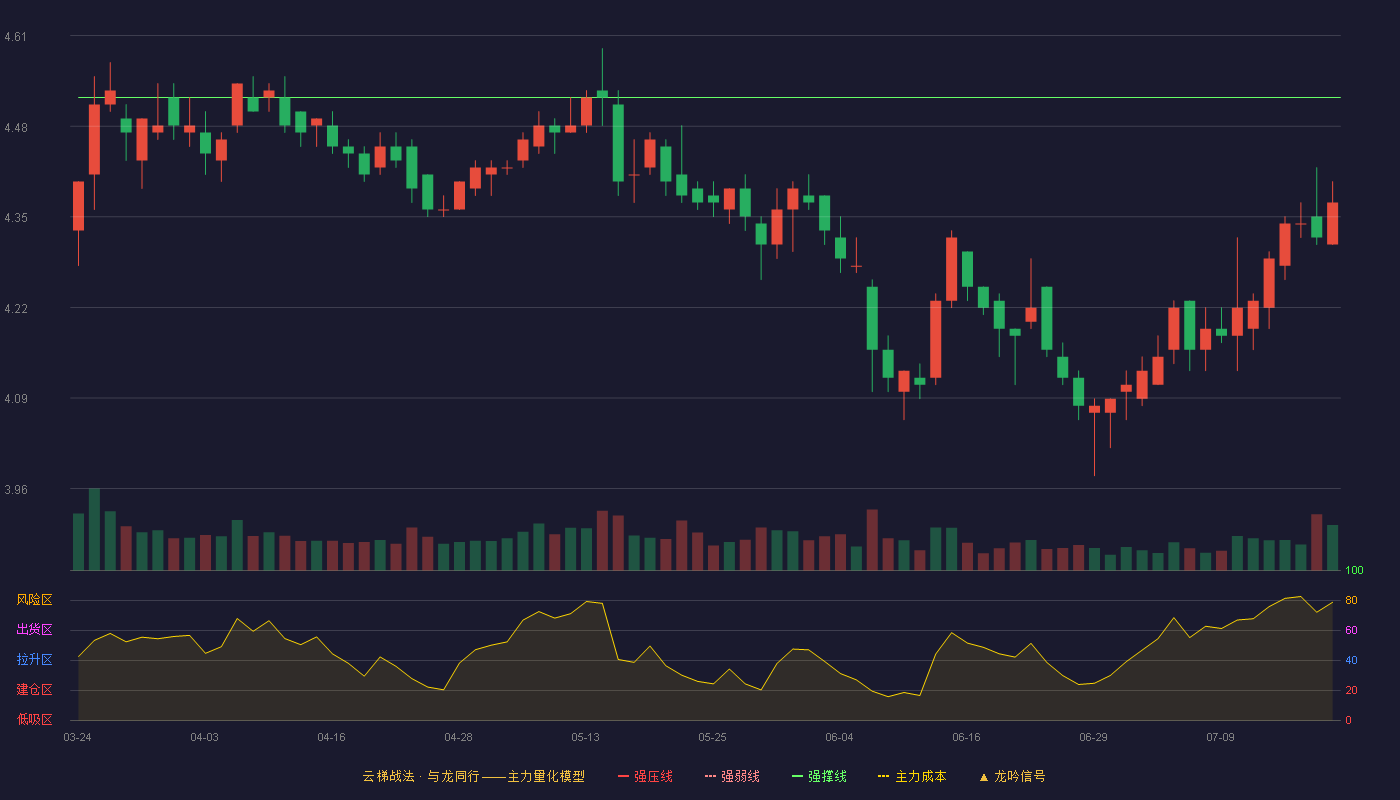Click the 3.96 price axis label

point(16,490)
